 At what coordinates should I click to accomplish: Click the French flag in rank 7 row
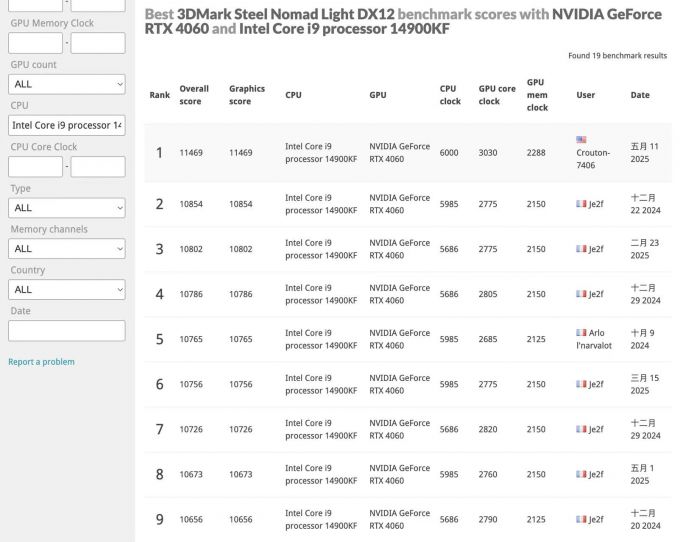[581, 429]
